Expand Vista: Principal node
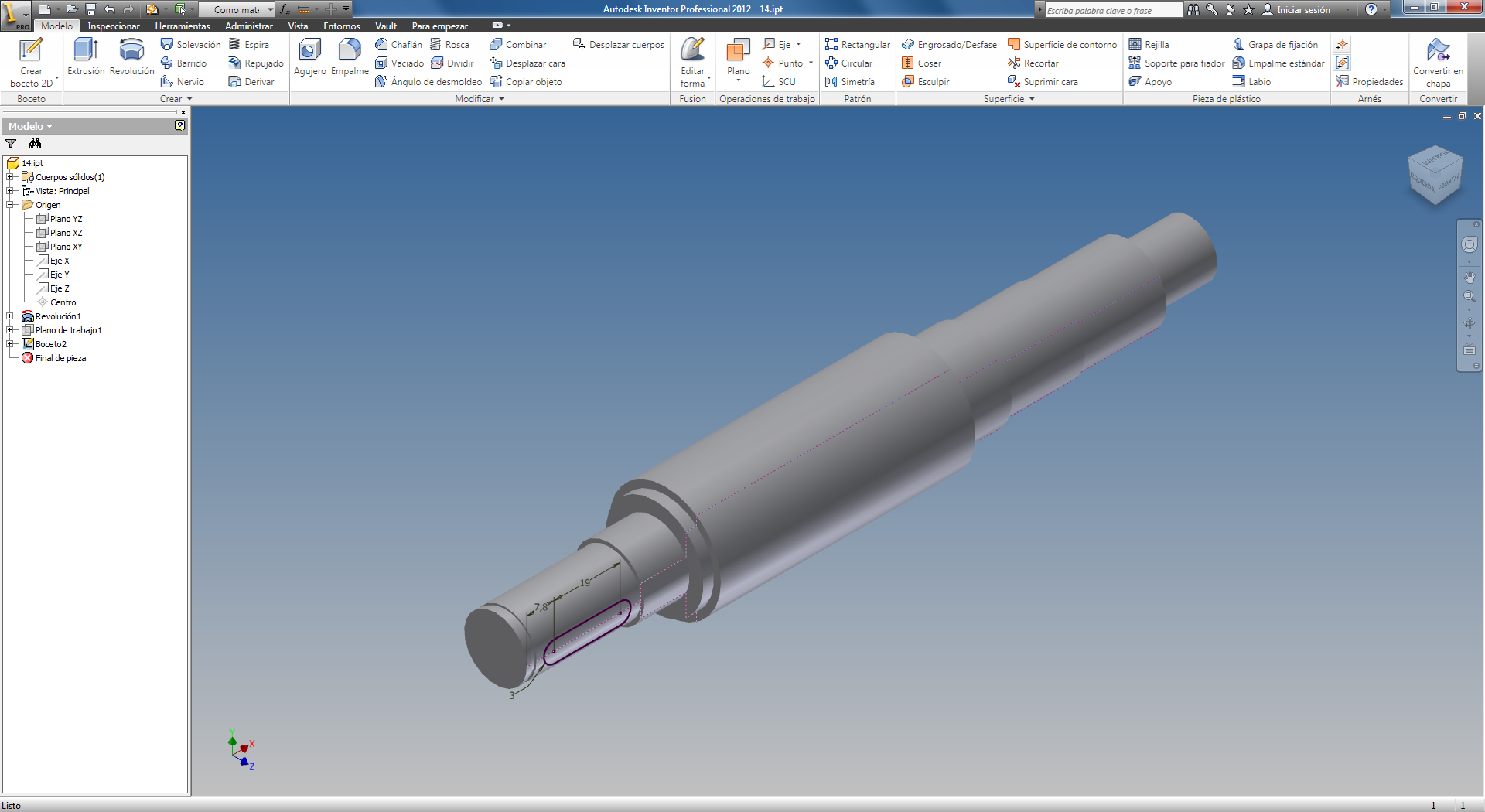The image size is (1485, 812). (10, 191)
